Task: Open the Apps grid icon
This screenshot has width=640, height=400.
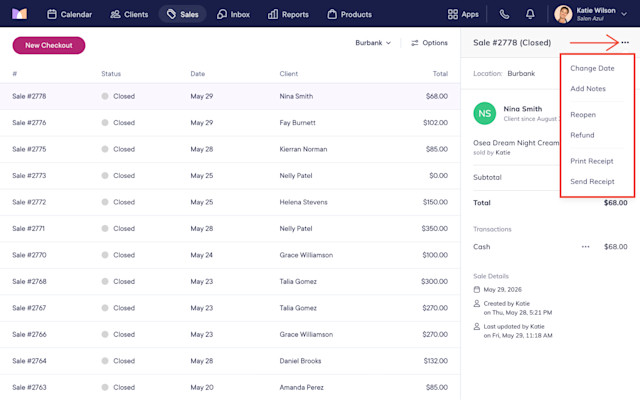Action: pos(453,14)
